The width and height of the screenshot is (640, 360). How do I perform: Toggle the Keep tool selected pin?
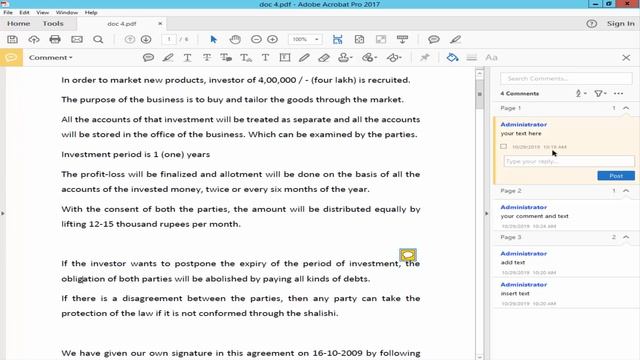[x=424, y=58]
